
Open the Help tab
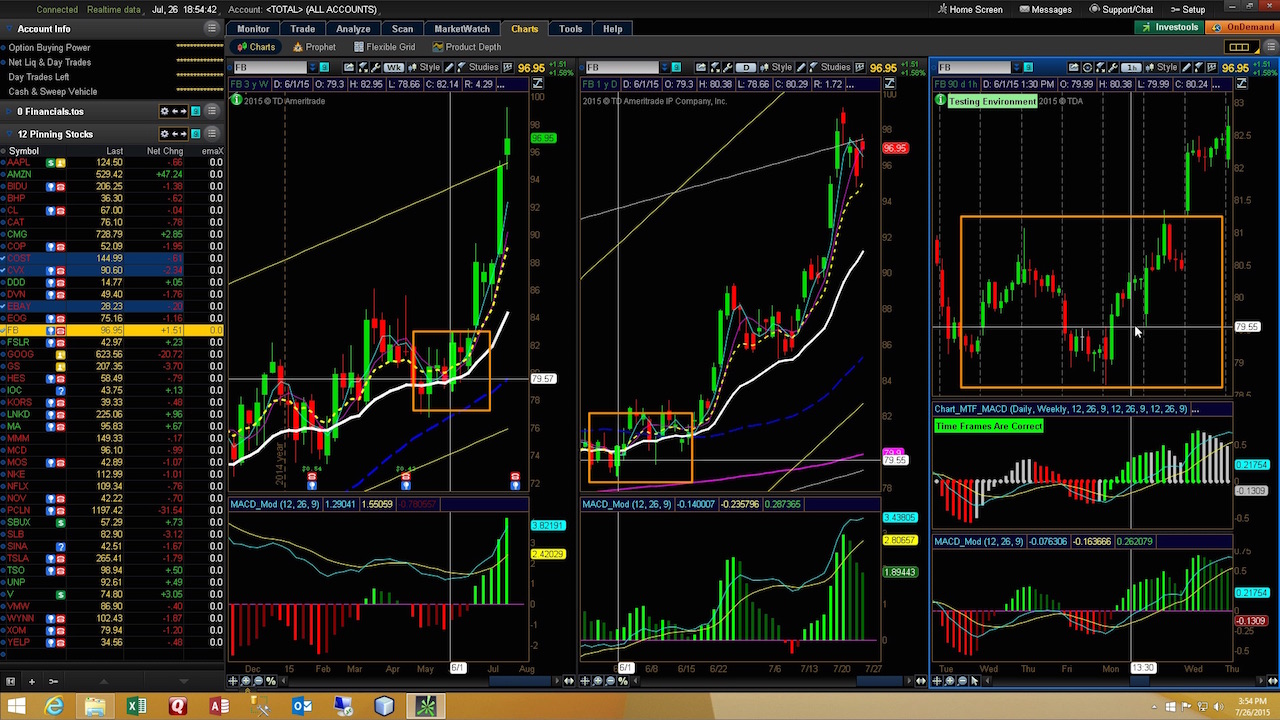point(612,29)
